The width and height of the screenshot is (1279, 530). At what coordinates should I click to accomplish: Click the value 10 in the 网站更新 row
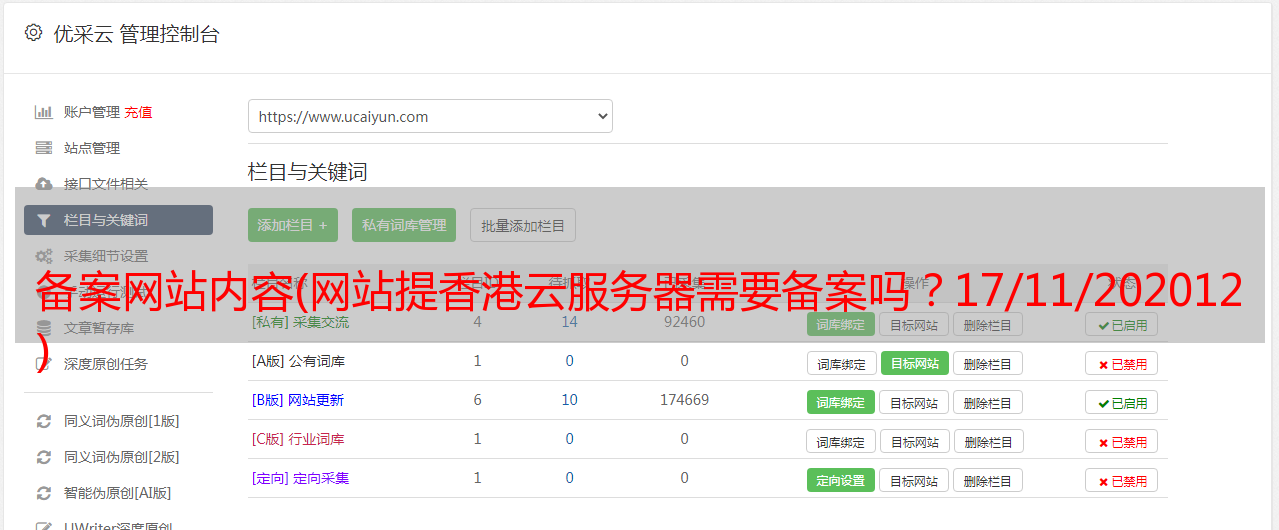(569, 400)
